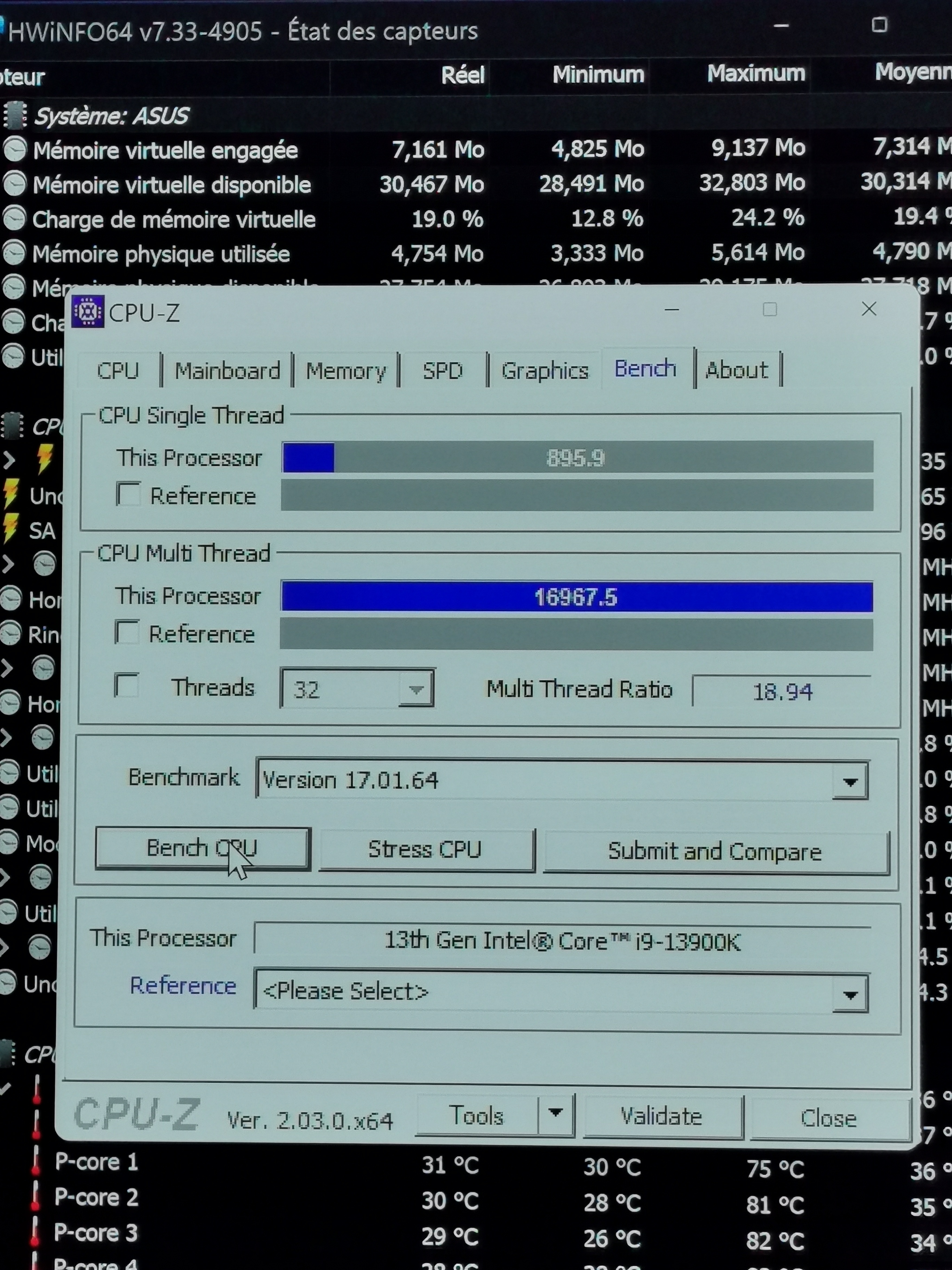Switch to the Memory tab
This screenshot has width=952, height=1270.
(x=346, y=371)
